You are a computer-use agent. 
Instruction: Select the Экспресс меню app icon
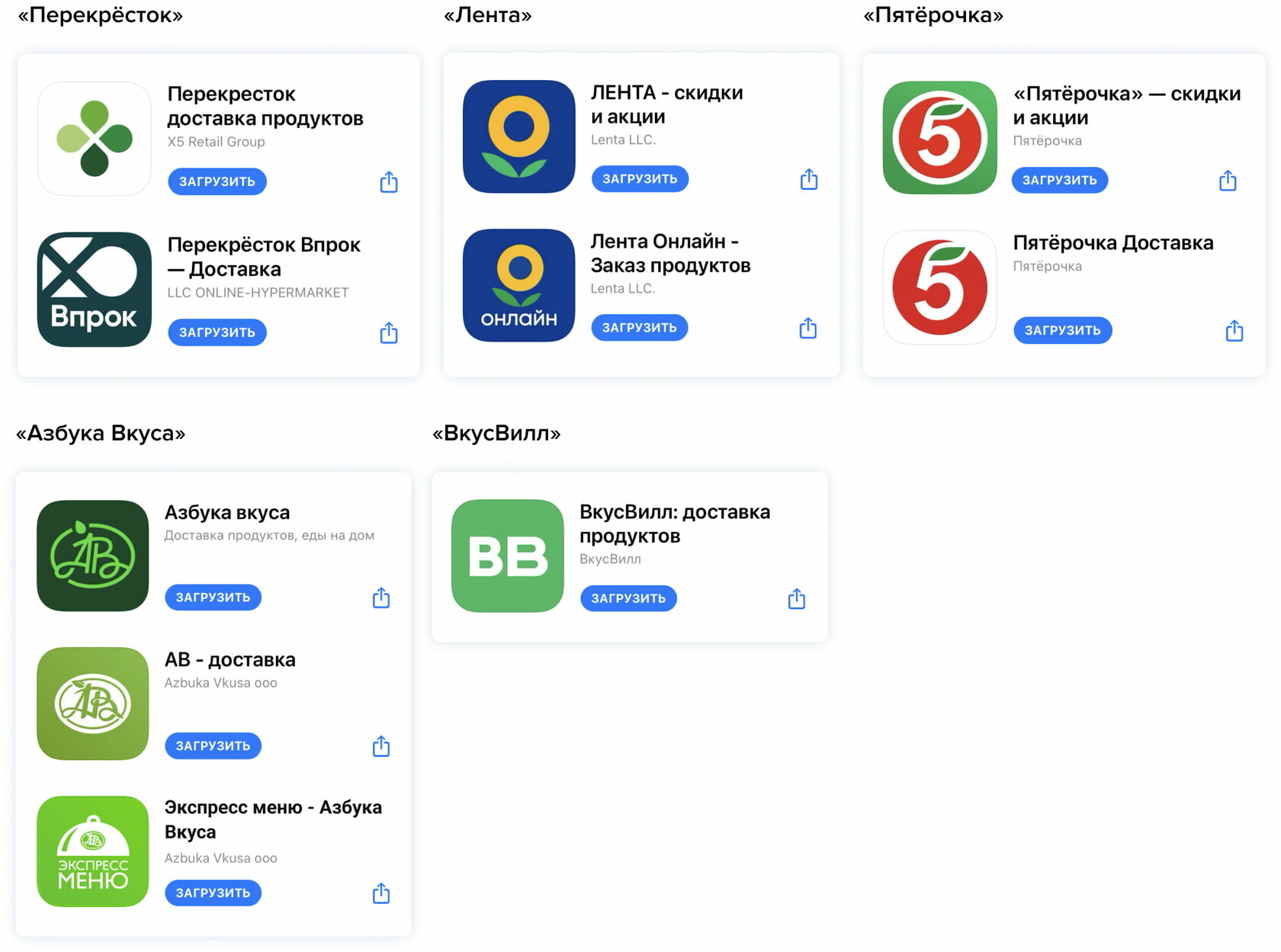[x=93, y=851]
